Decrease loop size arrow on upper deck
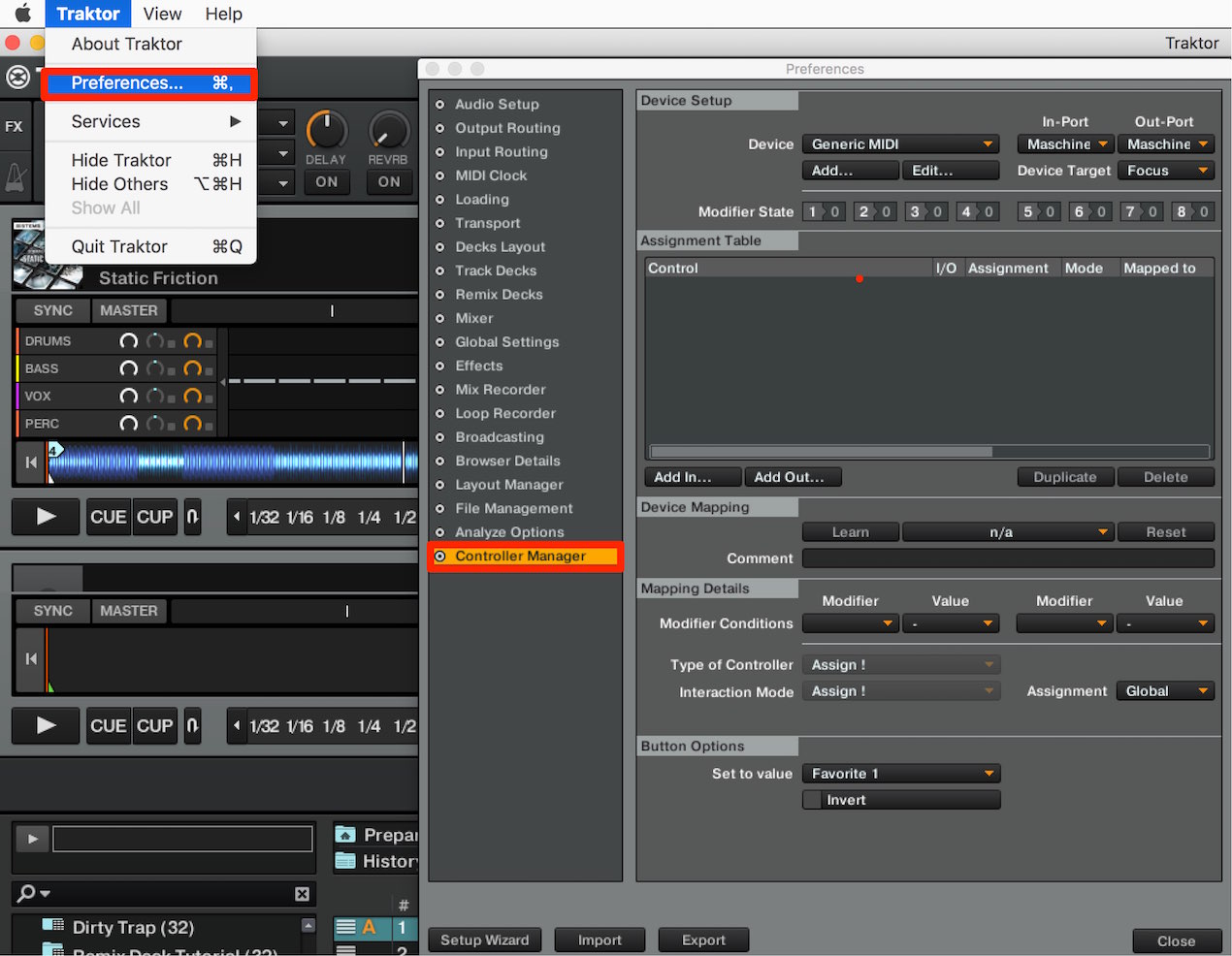 [237, 517]
